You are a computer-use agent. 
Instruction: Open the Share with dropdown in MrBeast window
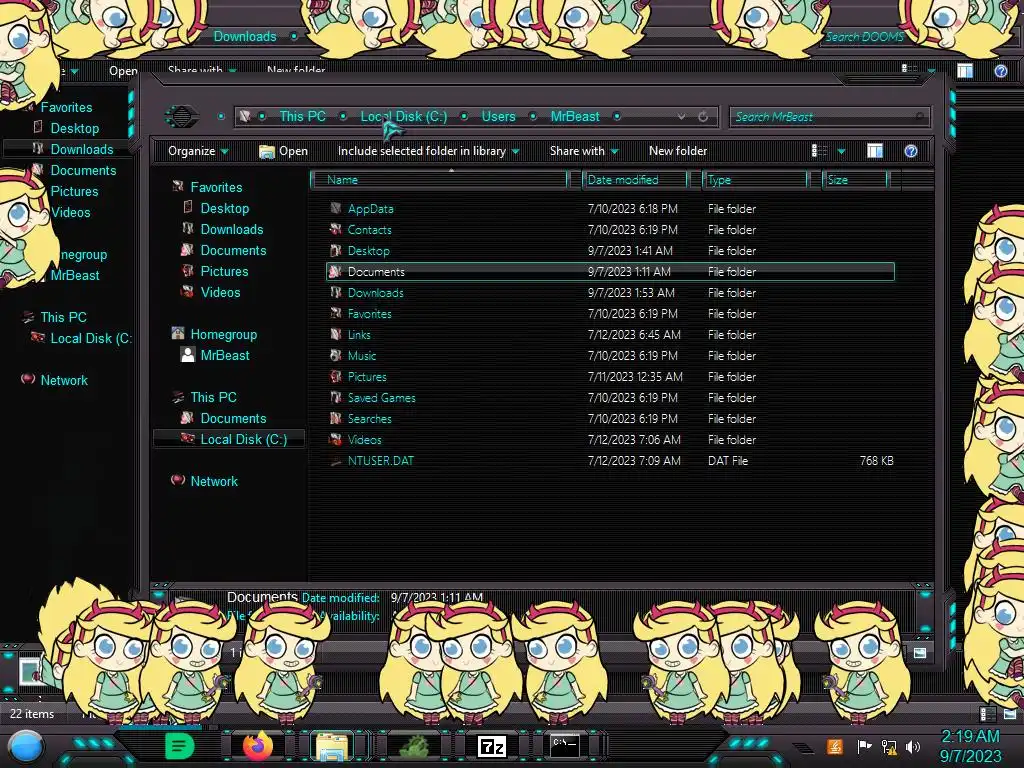584,151
